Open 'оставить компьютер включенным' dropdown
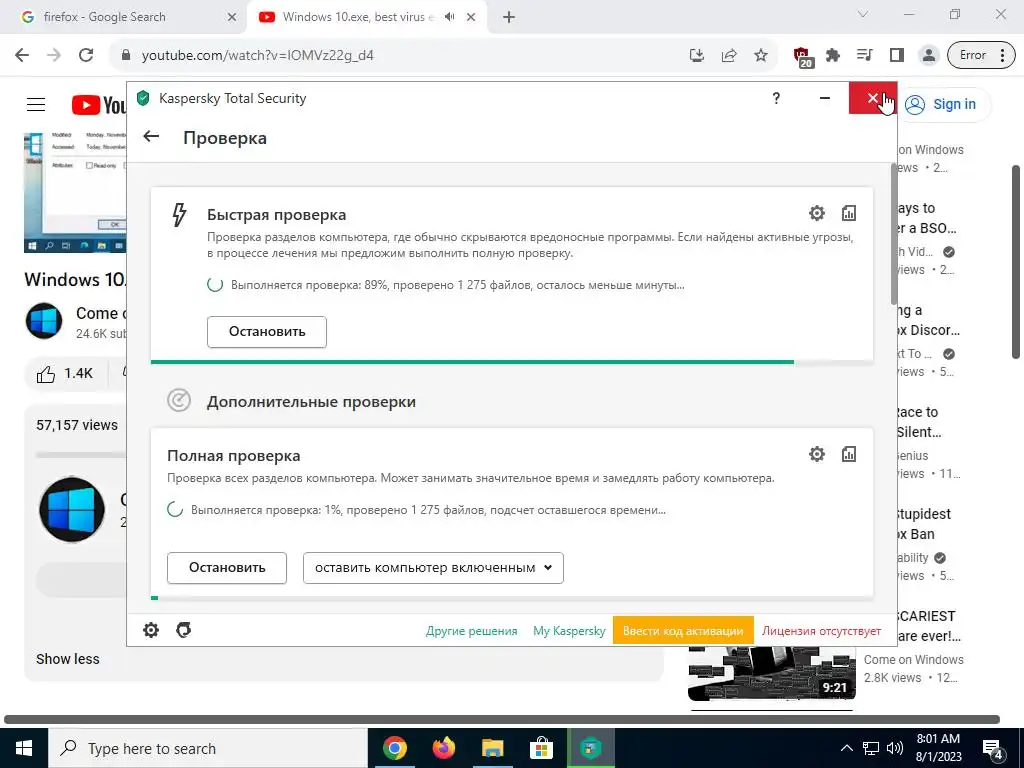The image size is (1024, 768). tap(433, 568)
